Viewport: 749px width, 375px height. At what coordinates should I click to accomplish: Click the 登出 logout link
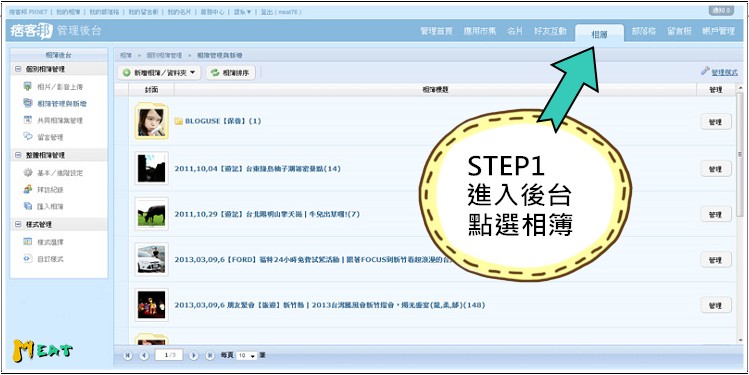[x=266, y=12]
